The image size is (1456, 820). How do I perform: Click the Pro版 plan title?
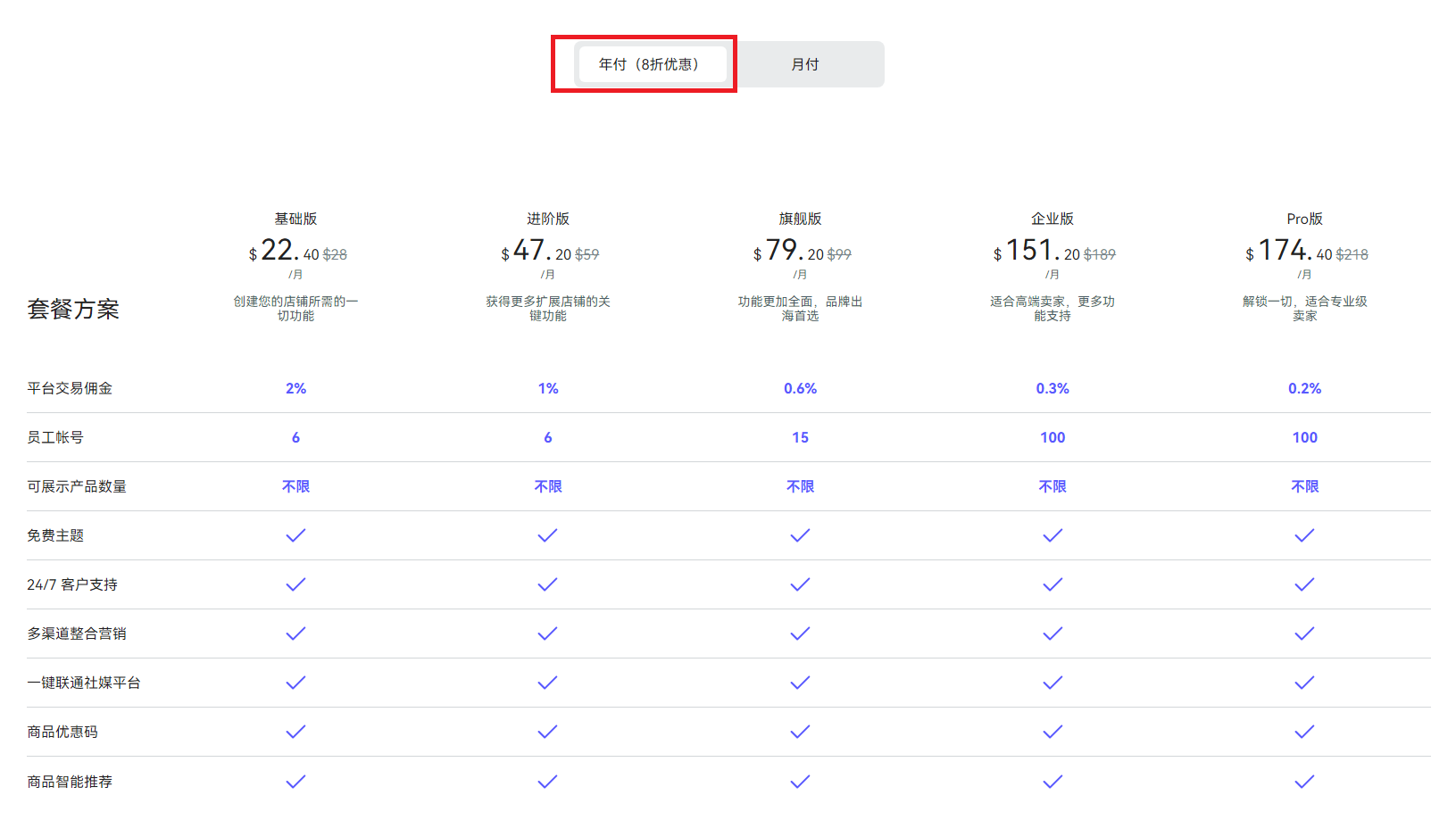[1304, 219]
